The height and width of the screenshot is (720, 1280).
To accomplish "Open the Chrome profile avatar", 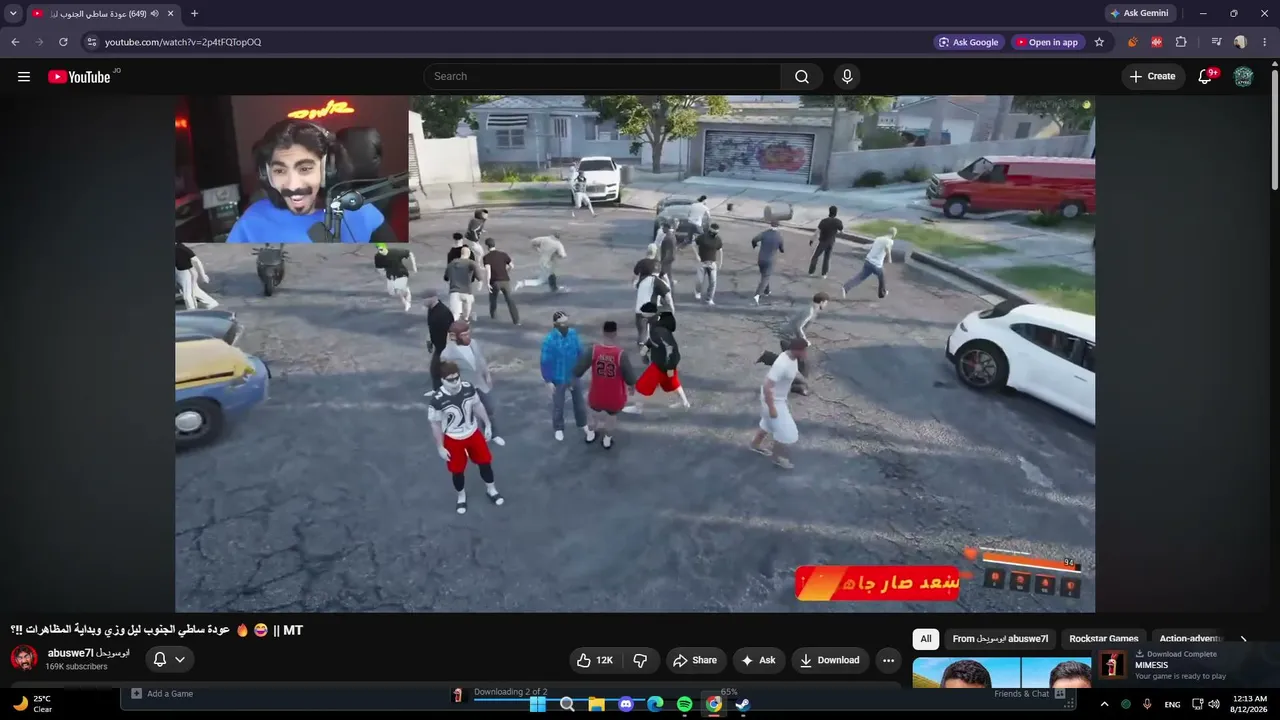I will [1240, 42].
